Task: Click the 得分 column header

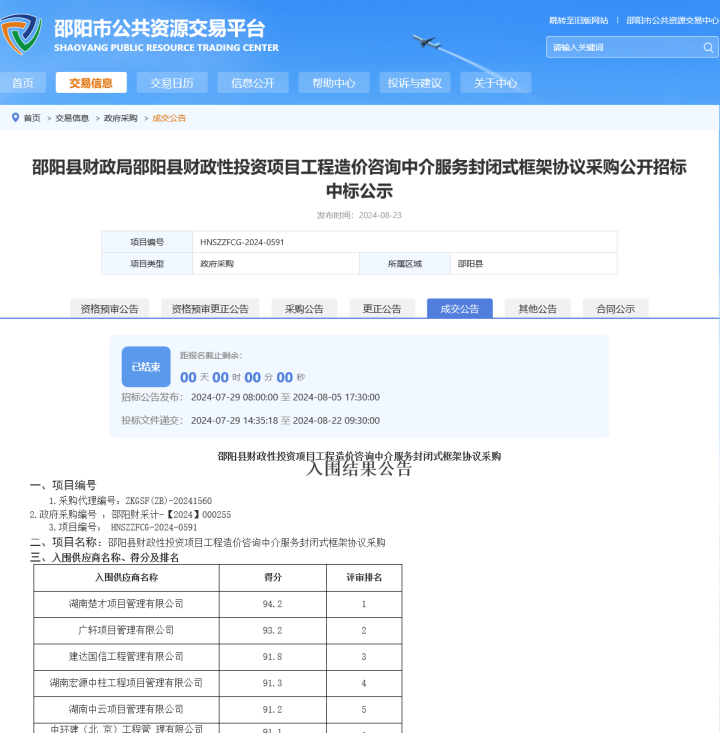Action: [273, 578]
